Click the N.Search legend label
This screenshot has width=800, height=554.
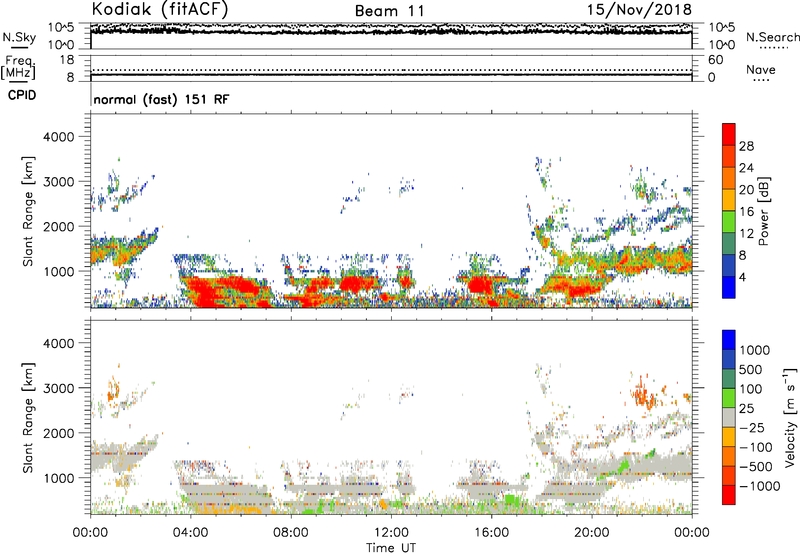coord(772,37)
